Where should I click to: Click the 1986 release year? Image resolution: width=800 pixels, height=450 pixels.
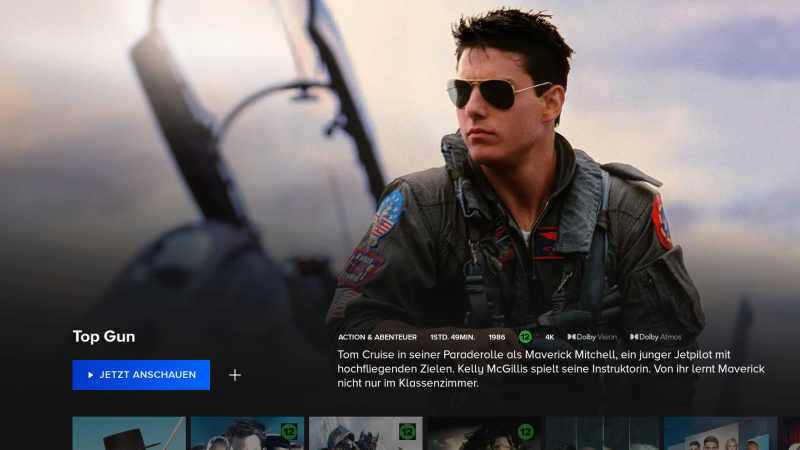coord(497,337)
